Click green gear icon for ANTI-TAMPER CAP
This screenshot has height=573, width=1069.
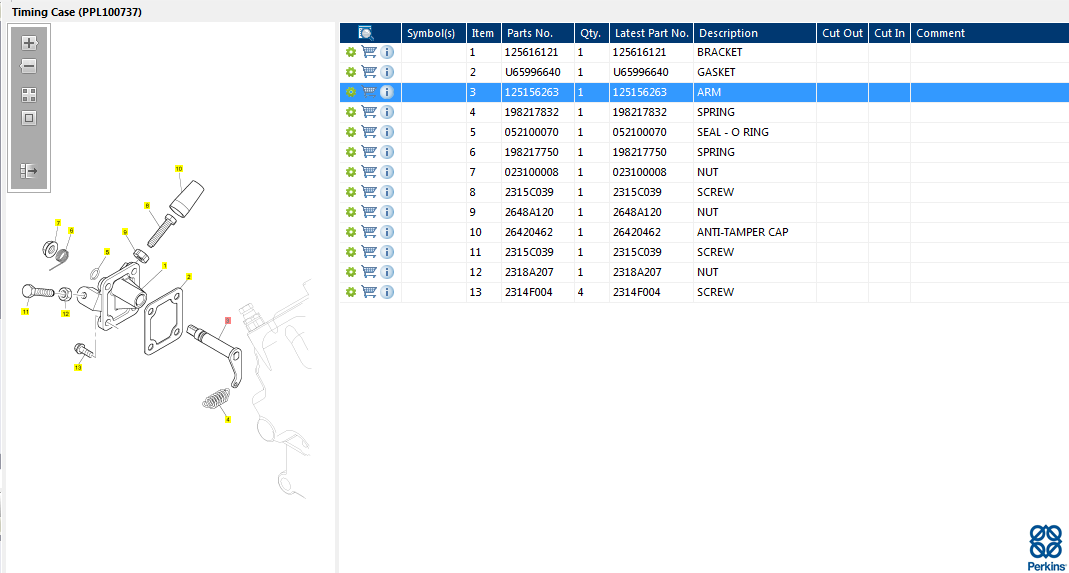(x=351, y=232)
